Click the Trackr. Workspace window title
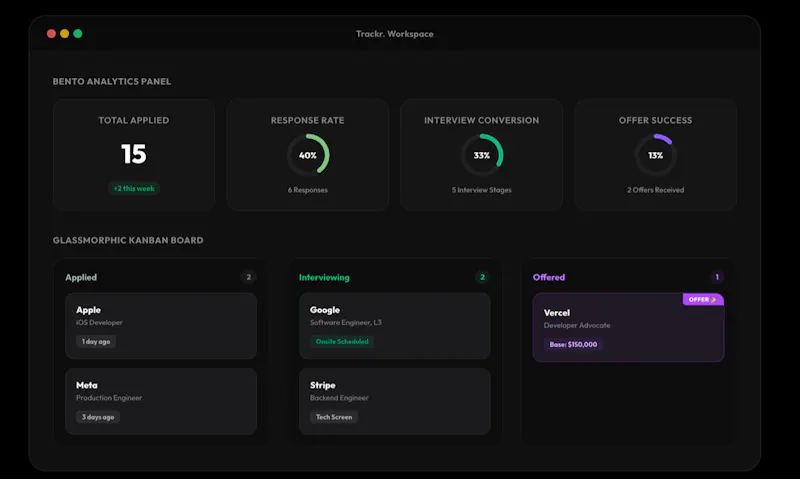This screenshot has height=479, width=800. coord(394,34)
